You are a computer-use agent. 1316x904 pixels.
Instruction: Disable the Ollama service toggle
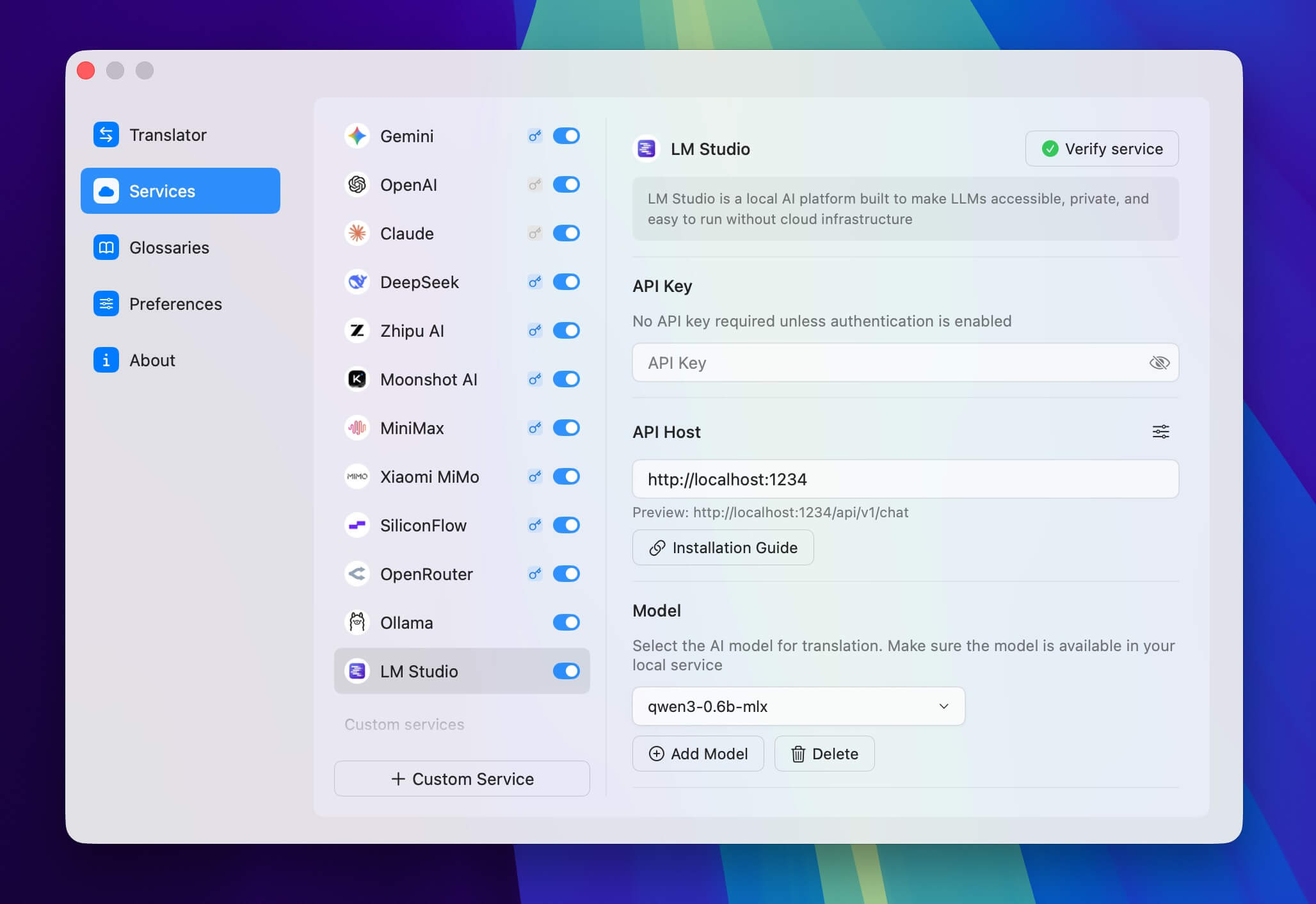click(x=566, y=622)
